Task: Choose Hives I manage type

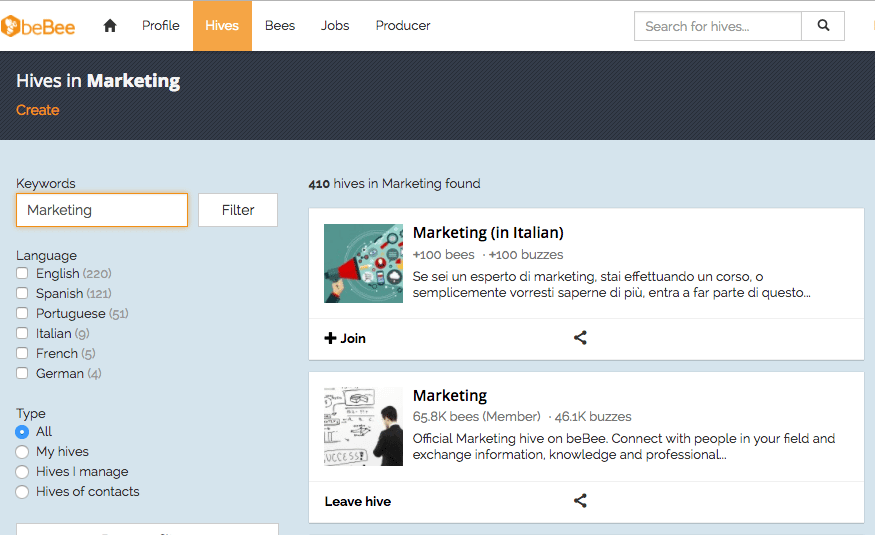Action: tap(22, 472)
